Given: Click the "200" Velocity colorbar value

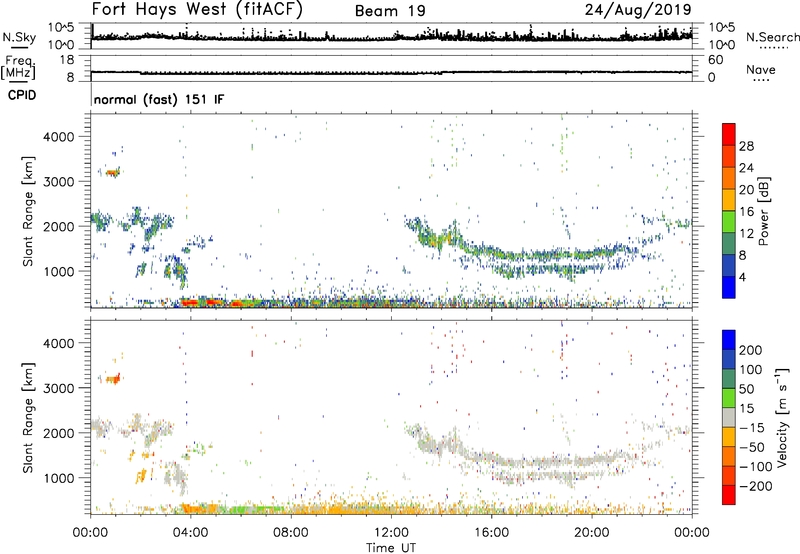Looking at the screenshot, I should [x=751, y=350].
